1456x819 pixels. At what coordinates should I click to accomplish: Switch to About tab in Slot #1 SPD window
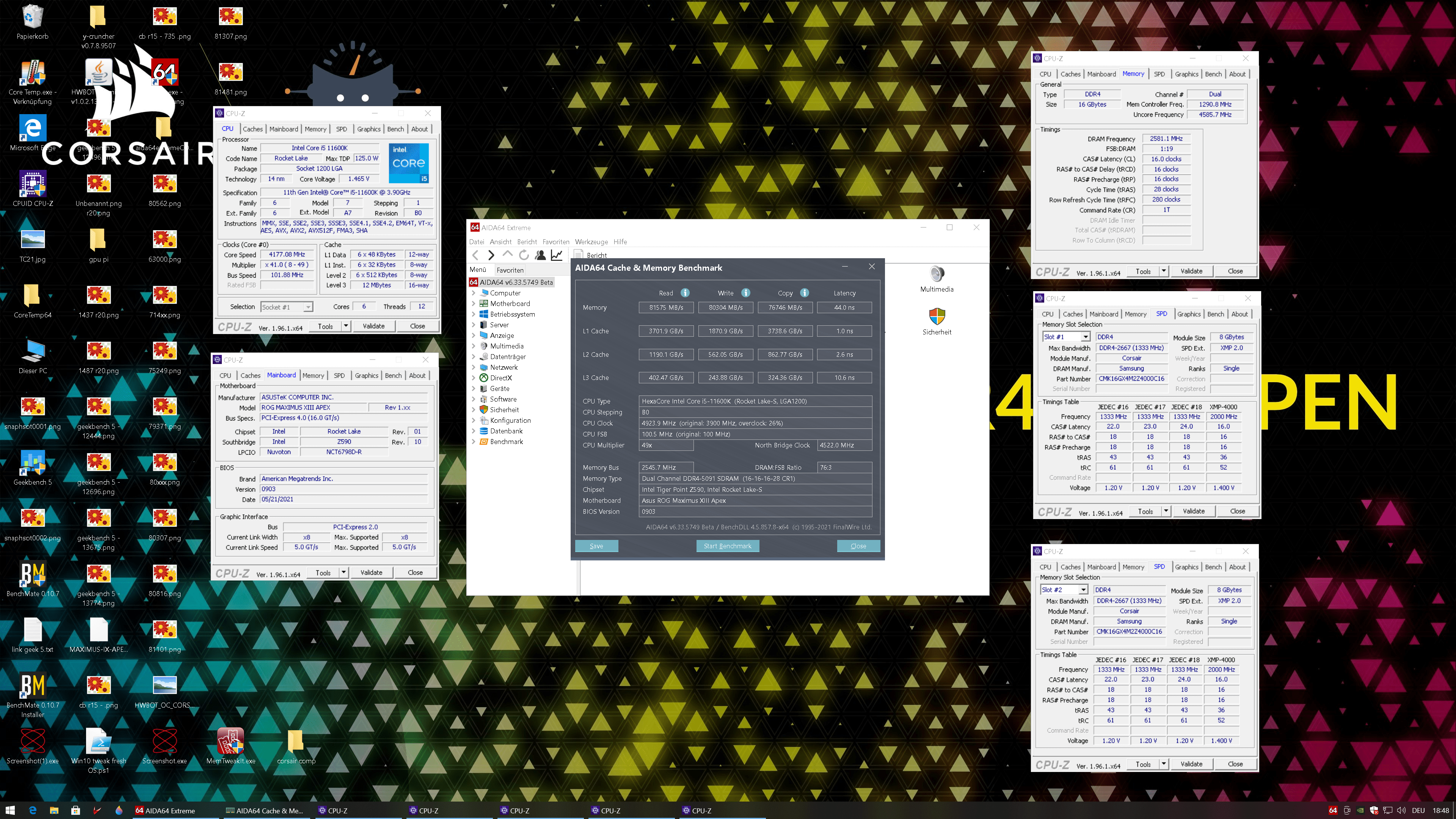coord(1239,314)
